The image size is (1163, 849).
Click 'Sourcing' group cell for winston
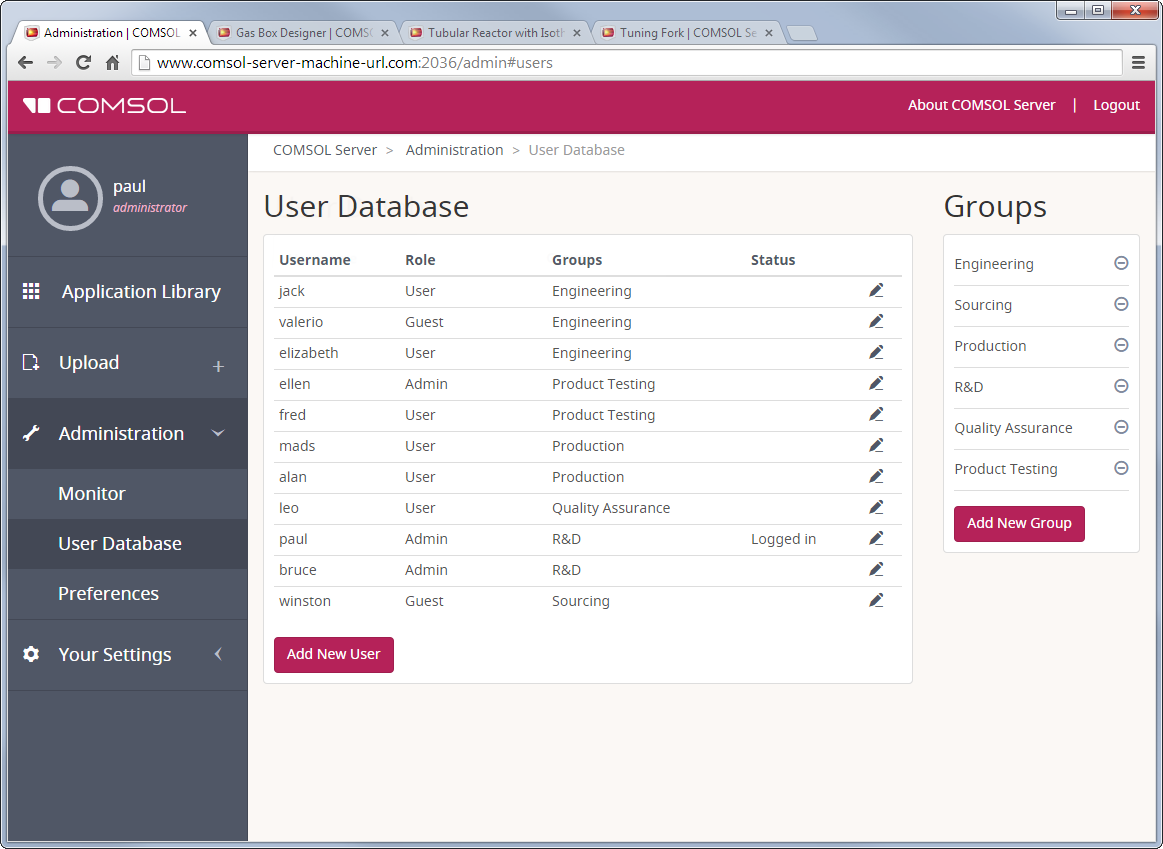581,601
